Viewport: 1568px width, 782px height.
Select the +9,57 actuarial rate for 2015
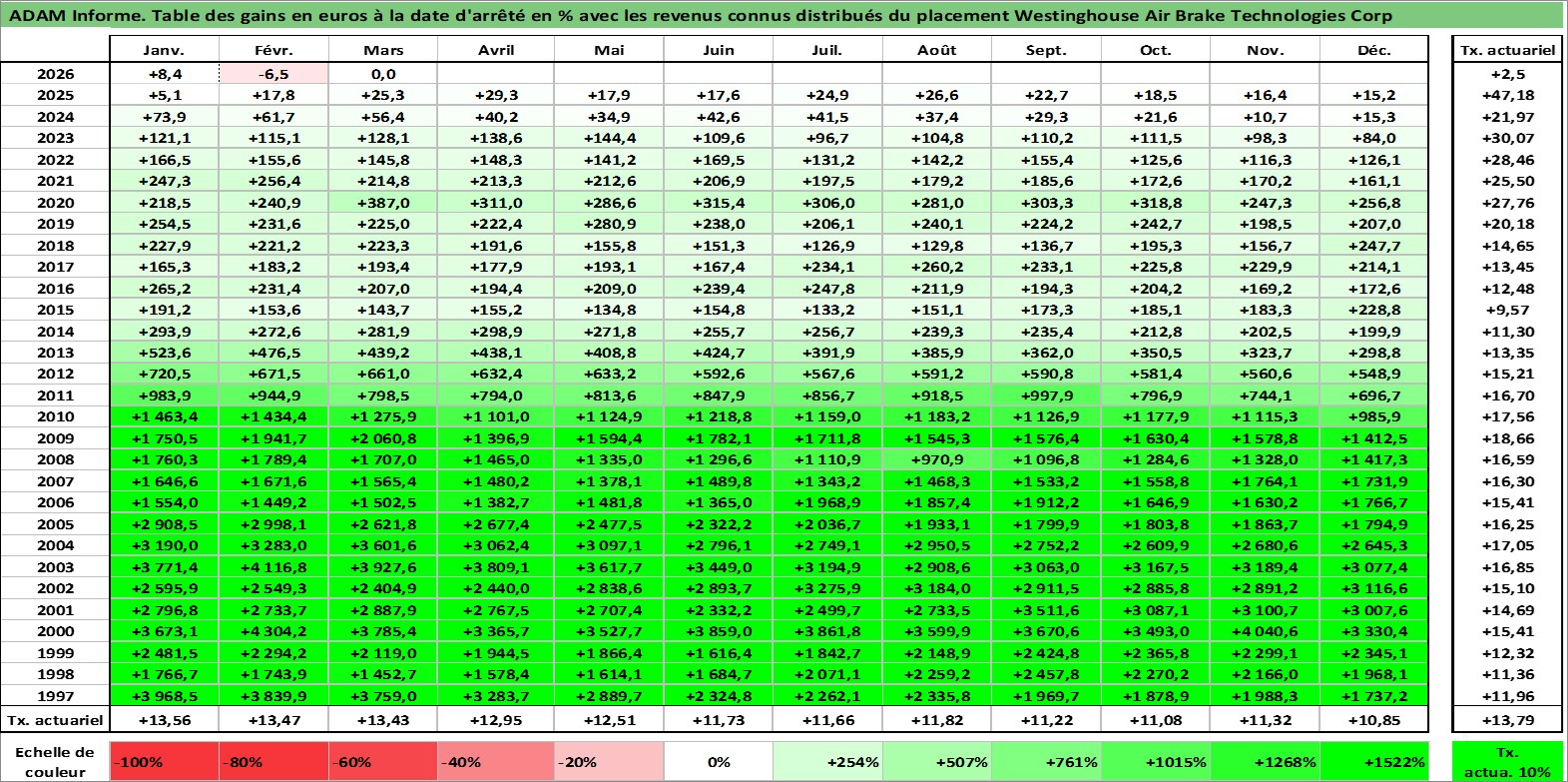pos(1507,310)
